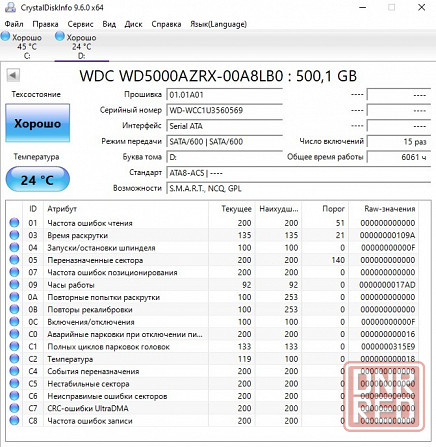Click status circle for attribute 0C

click(x=14, y=322)
